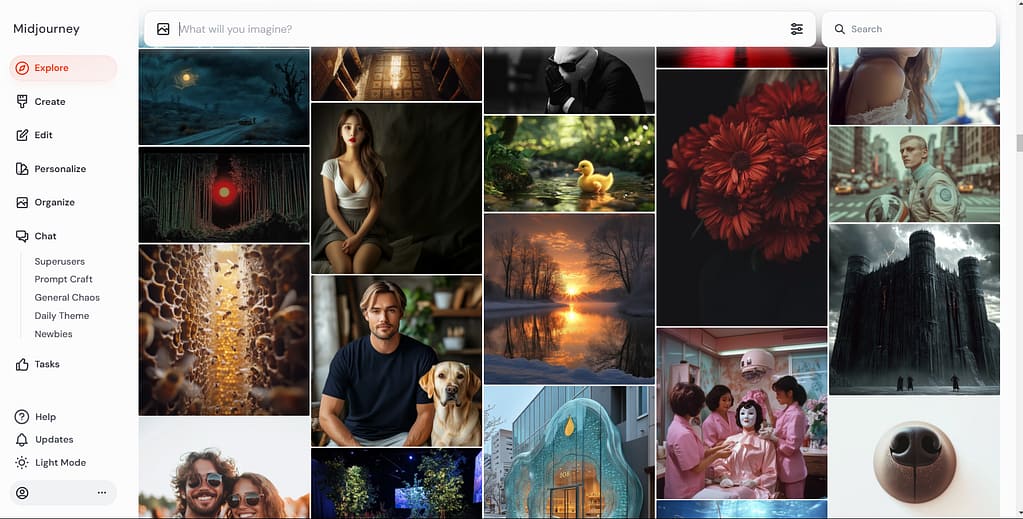This screenshot has height=519, width=1023.
Task: Open the man with Labrador image
Action: pyautogui.click(x=396, y=360)
